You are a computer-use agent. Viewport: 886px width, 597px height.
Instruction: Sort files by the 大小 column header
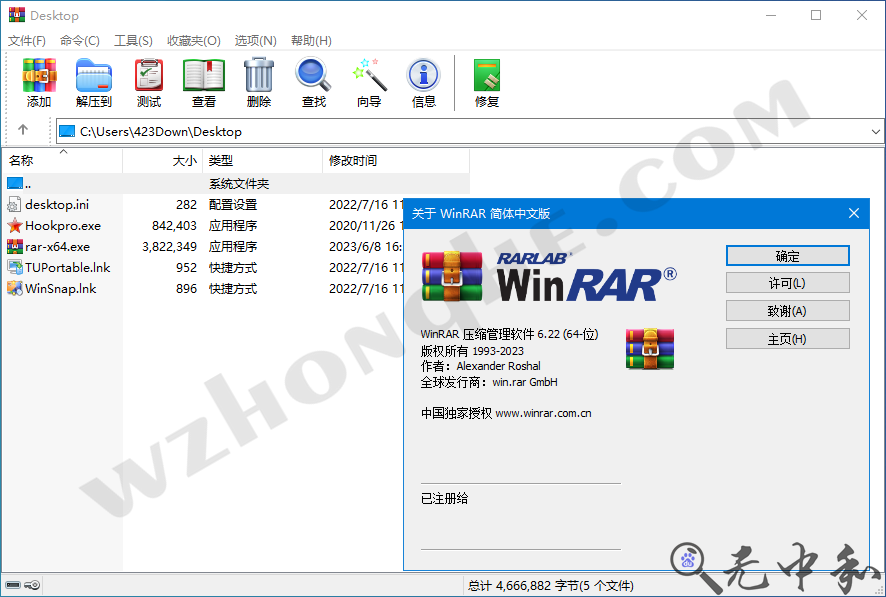pyautogui.click(x=185, y=160)
